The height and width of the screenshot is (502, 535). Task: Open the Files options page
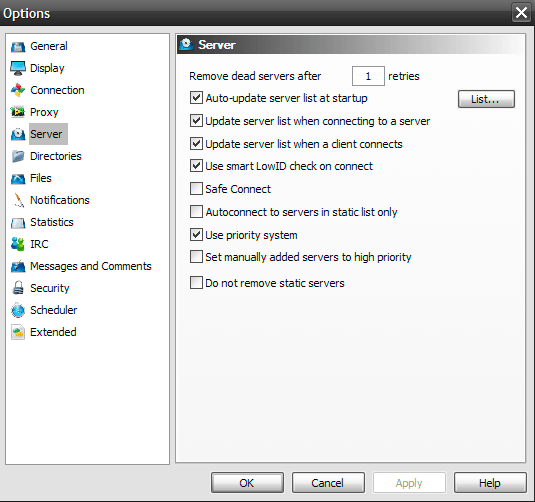coord(41,178)
